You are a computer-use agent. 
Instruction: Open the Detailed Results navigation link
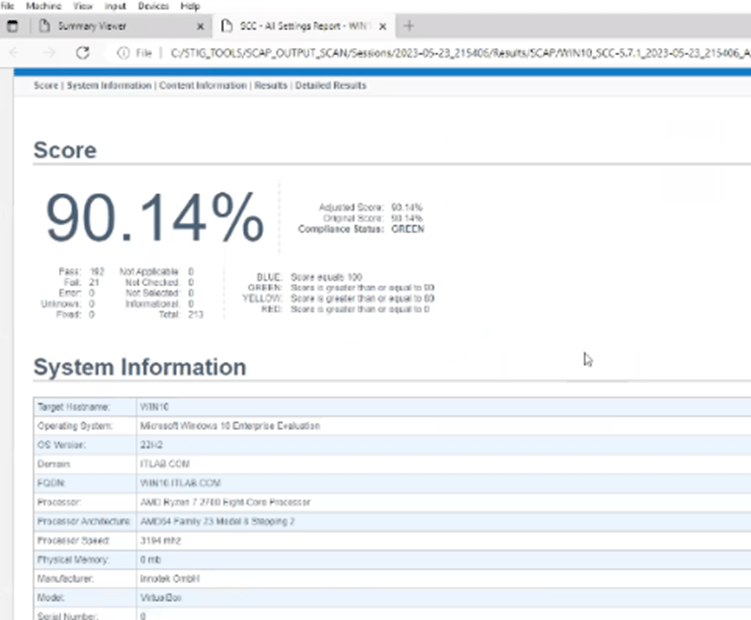331,86
